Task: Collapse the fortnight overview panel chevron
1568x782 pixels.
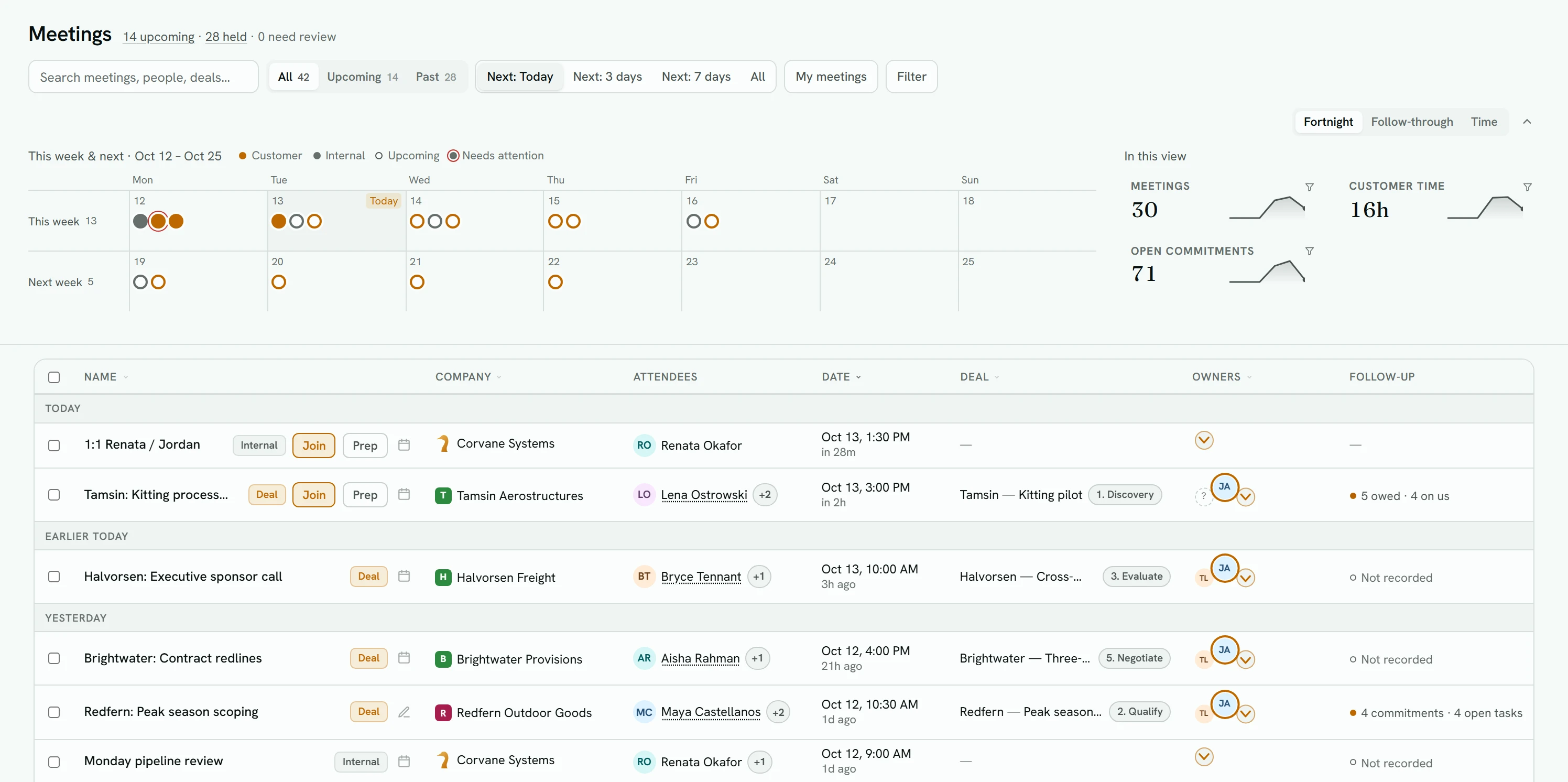Action: click(1527, 122)
